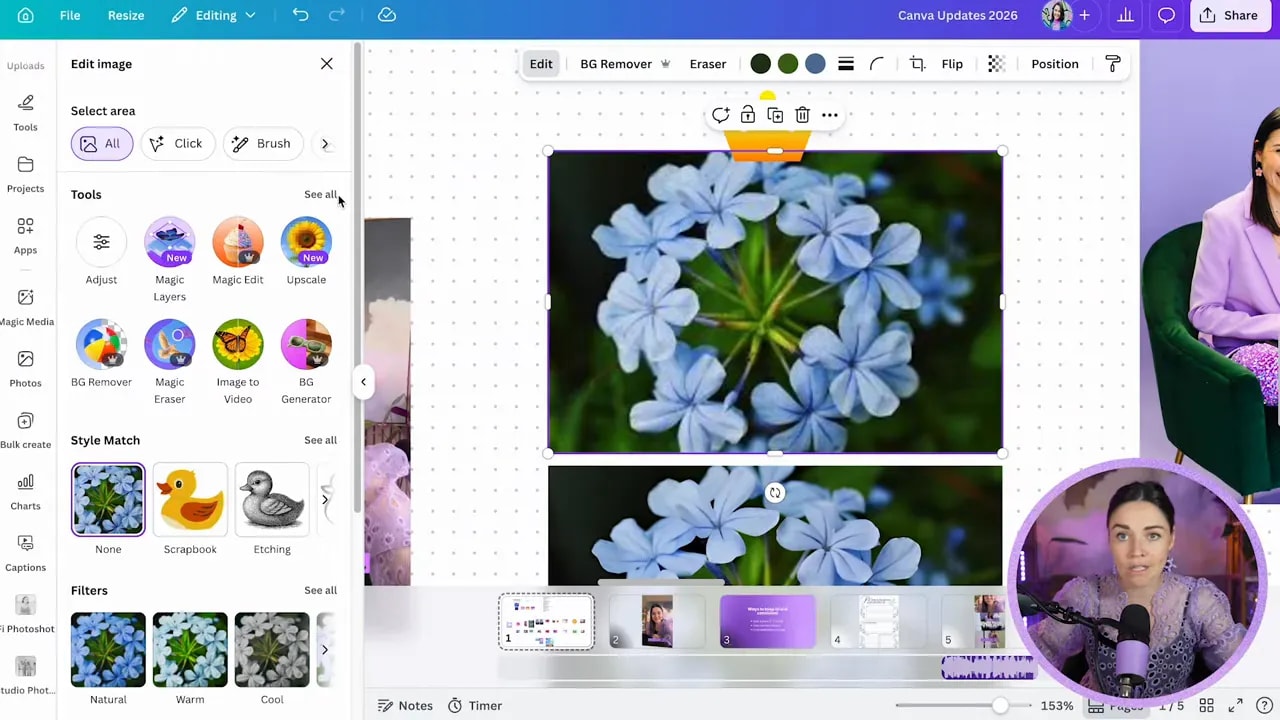Screen dimensions: 1280x720
Task: Open Bulk create in the sidebar
Action: (x=26, y=430)
